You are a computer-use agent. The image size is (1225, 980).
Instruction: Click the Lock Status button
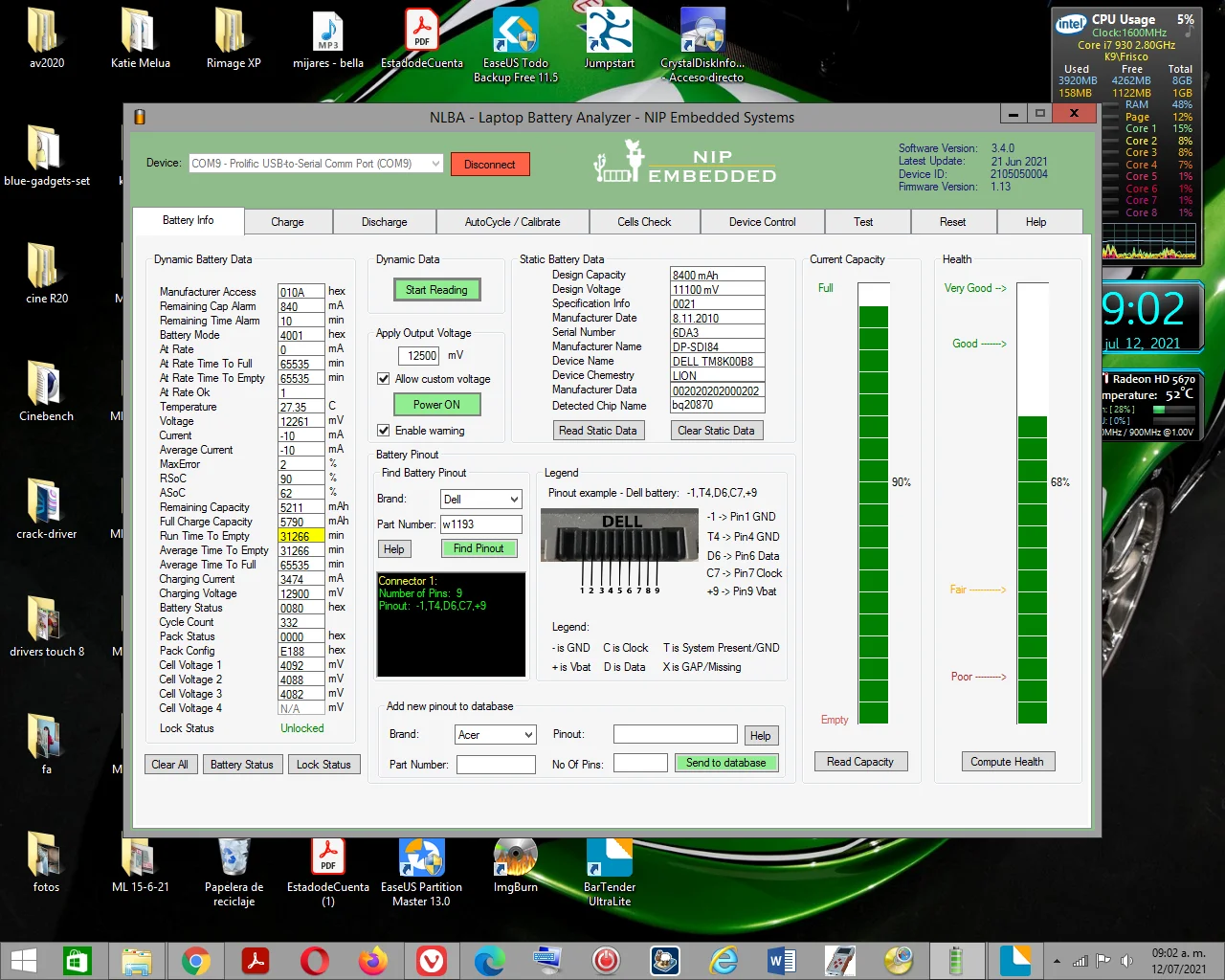(x=323, y=765)
